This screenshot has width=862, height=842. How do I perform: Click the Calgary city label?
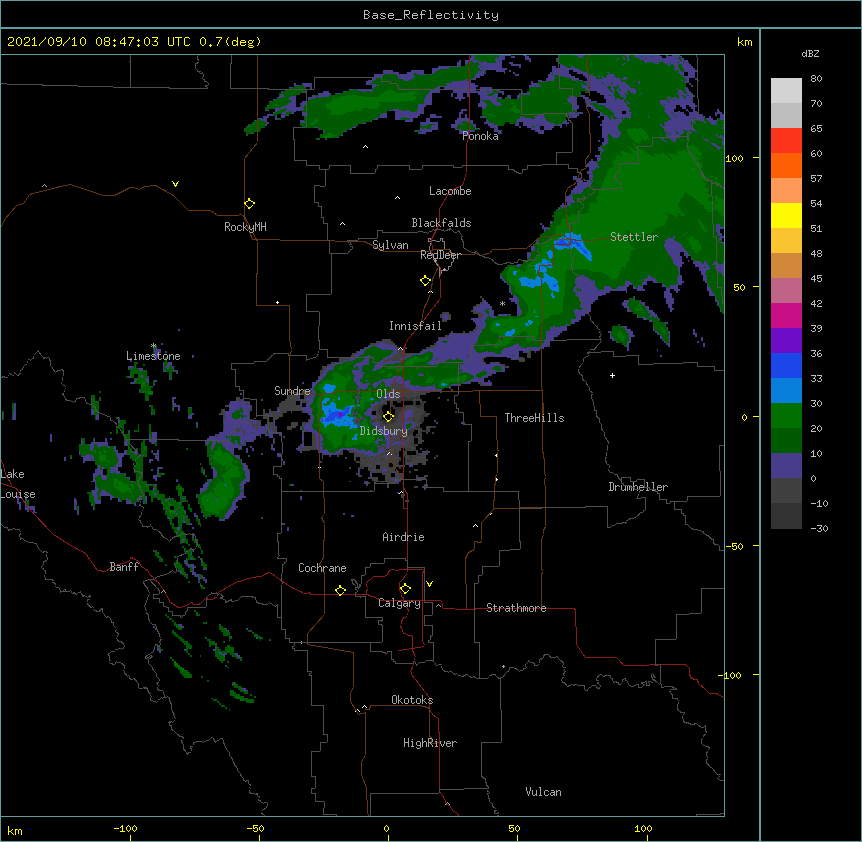point(400,603)
